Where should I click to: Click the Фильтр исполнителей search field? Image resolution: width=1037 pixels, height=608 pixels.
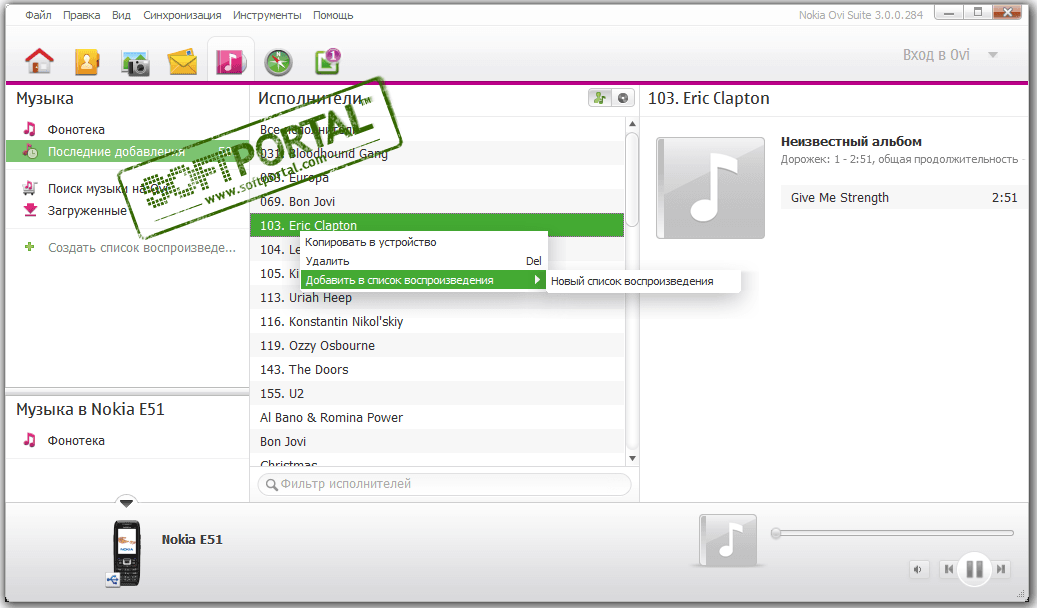tap(444, 484)
